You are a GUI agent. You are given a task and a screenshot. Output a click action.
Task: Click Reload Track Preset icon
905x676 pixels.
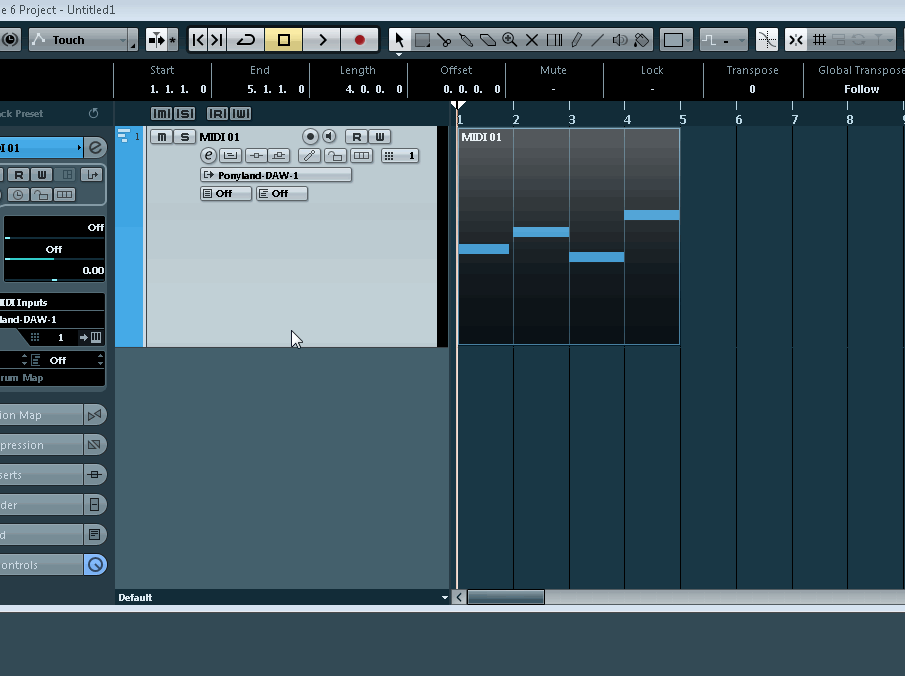(x=94, y=113)
